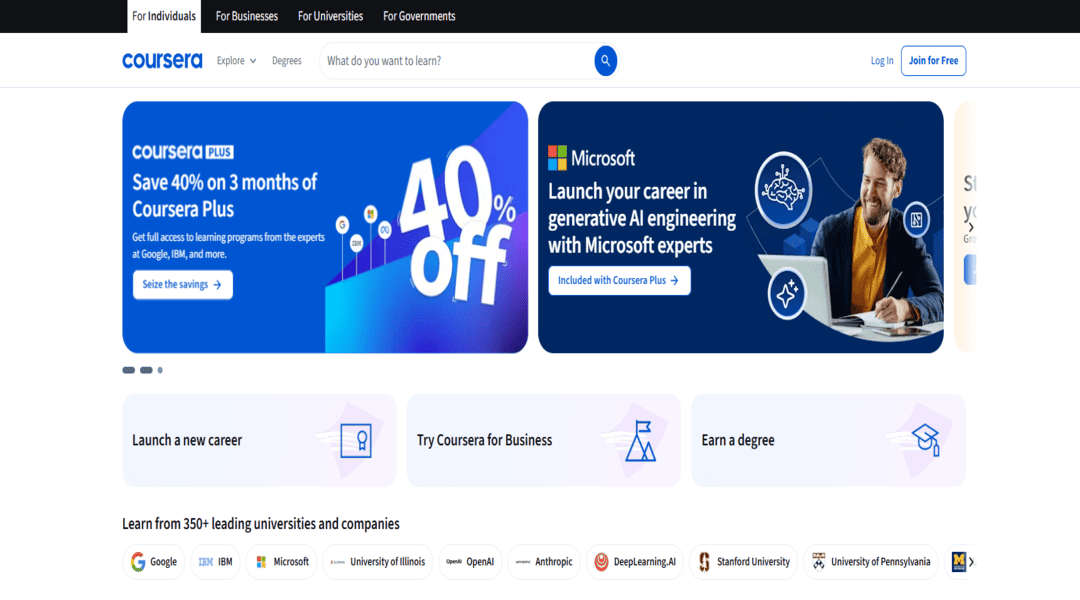Choose the Stanford University chip
The height and width of the screenshot is (600, 1080).
744,561
